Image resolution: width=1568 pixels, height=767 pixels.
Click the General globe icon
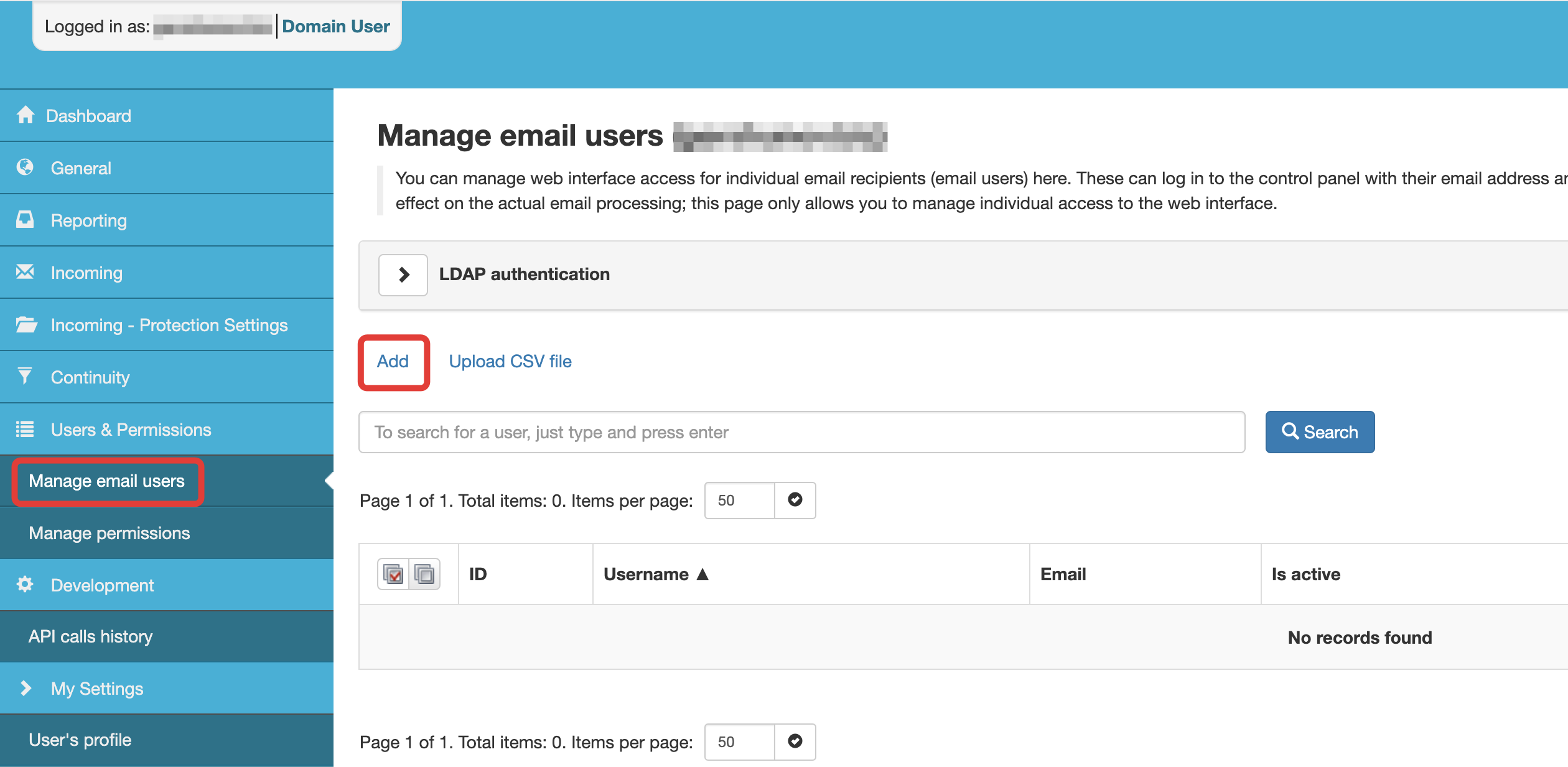point(25,167)
